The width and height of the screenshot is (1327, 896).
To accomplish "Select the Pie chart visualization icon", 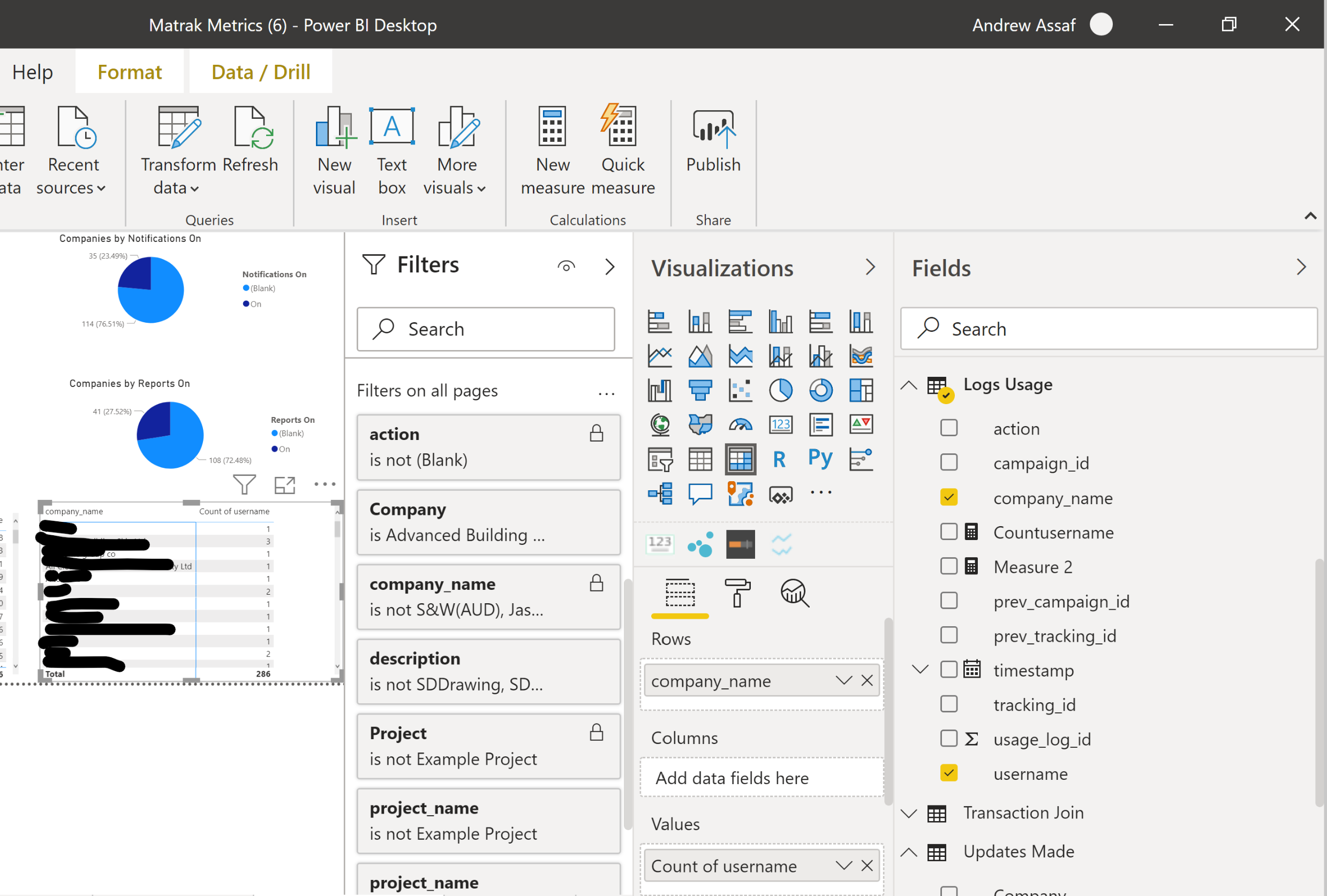I will pos(780,390).
